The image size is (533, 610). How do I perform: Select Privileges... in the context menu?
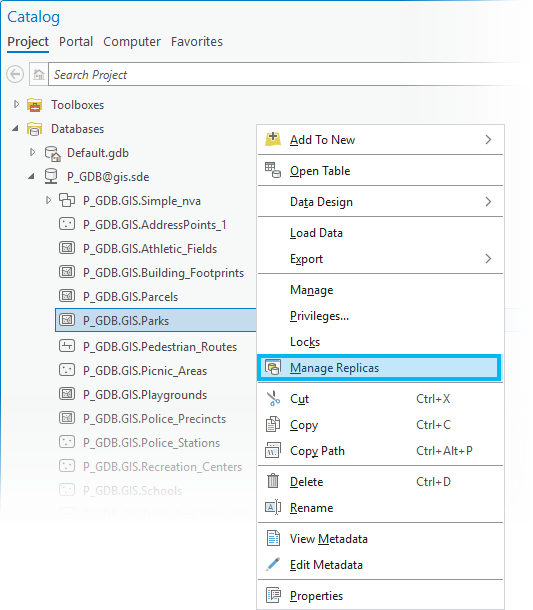[x=319, y=316]
